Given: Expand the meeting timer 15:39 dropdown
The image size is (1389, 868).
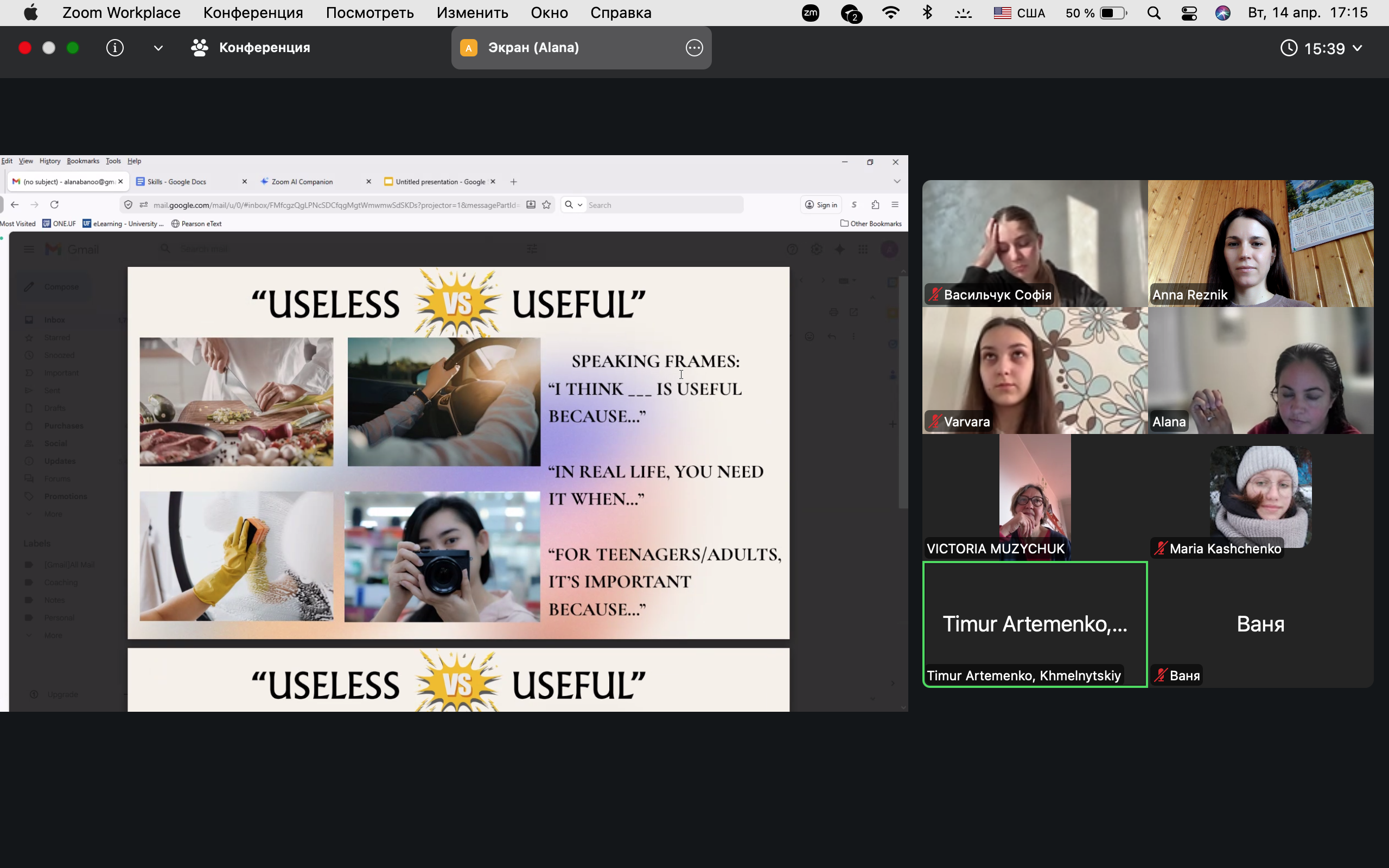Looking at the screenshot, I should point(1358,48).
